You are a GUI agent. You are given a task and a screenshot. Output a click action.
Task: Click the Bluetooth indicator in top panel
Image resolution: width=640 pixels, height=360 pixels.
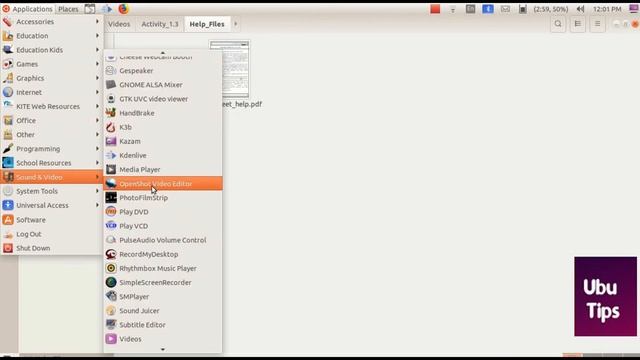coord(488,9)
